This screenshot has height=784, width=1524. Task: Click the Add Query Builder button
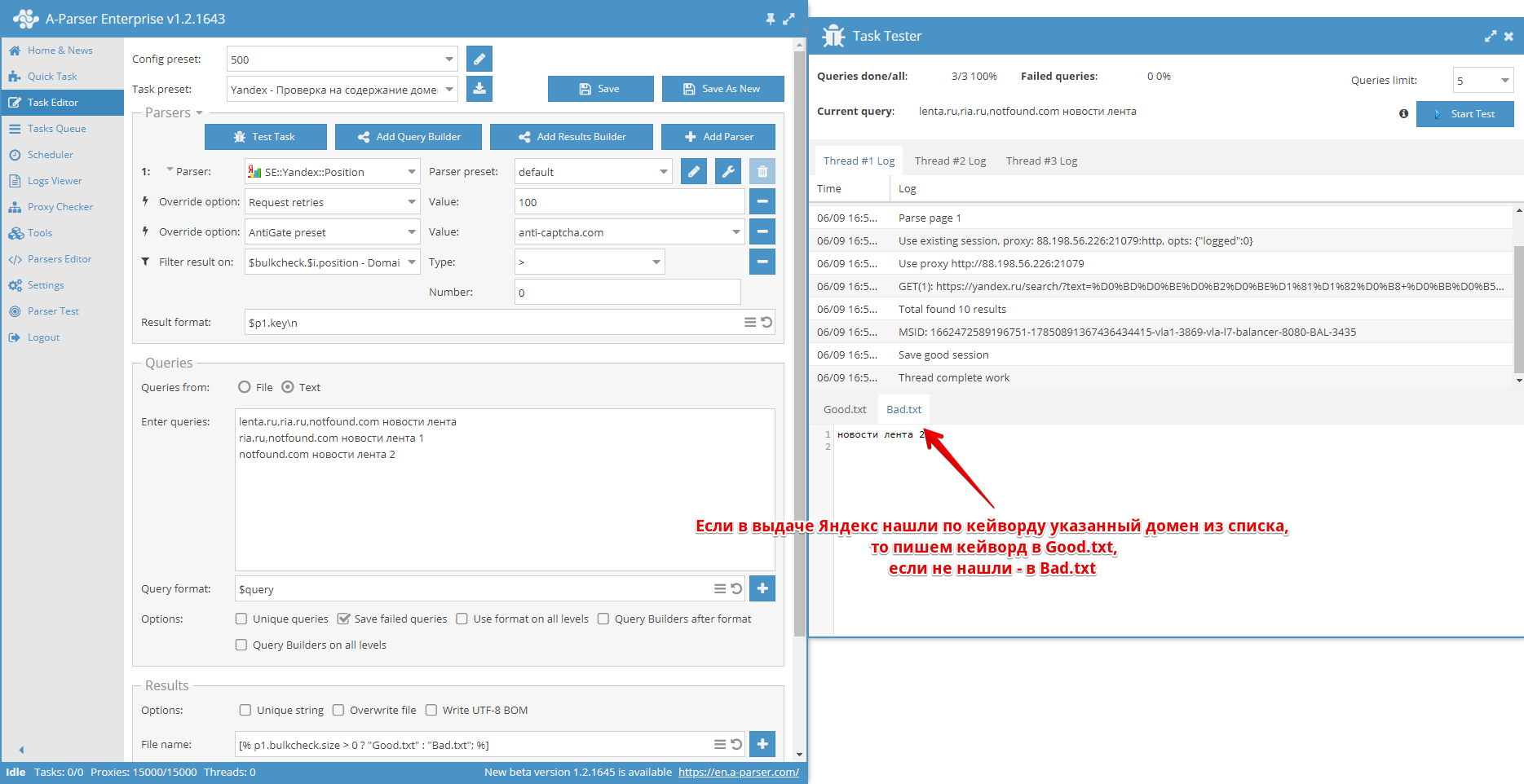click(409, 137)
